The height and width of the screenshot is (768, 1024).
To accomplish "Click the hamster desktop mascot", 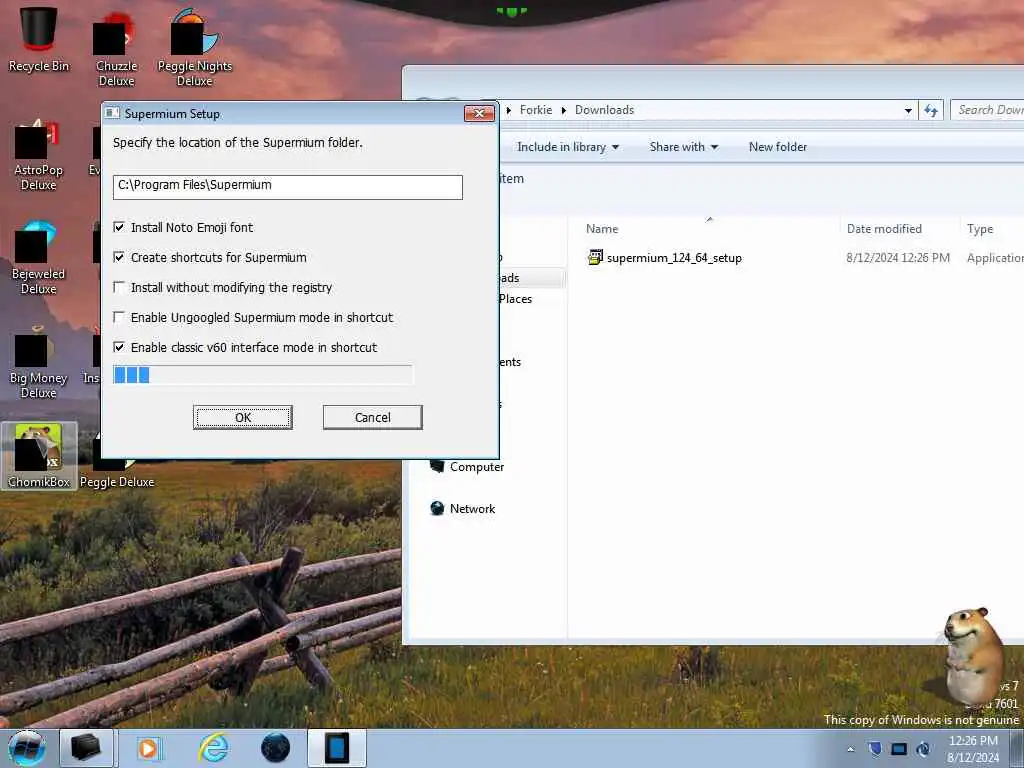I will 973,655.
